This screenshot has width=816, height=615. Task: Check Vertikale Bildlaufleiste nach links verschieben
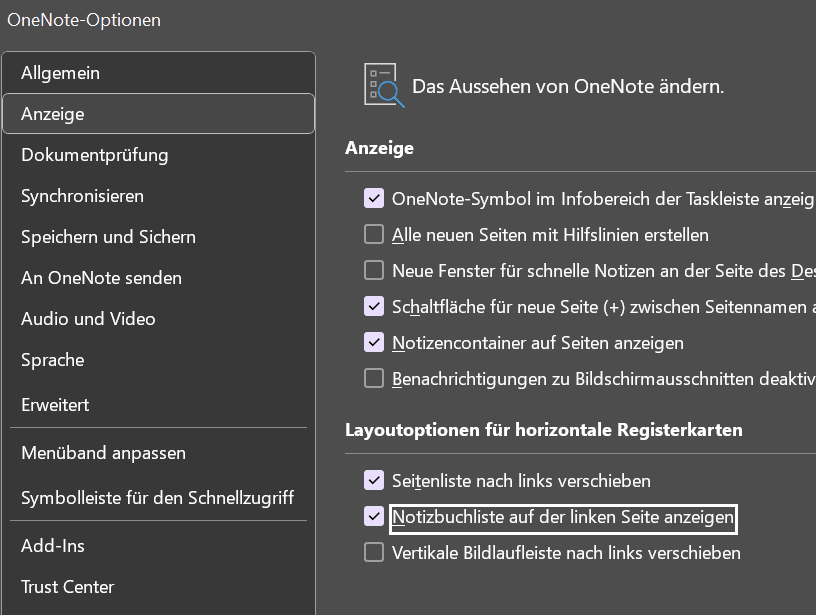pyautogui.click(x=374, y=552)
